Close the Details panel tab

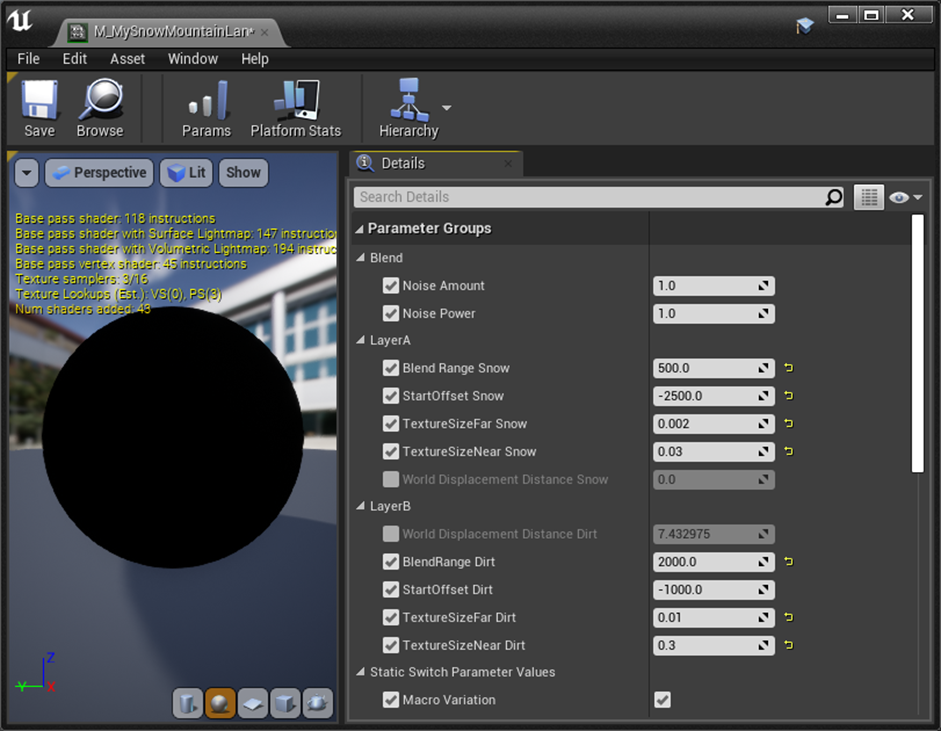tap(508, 163)
